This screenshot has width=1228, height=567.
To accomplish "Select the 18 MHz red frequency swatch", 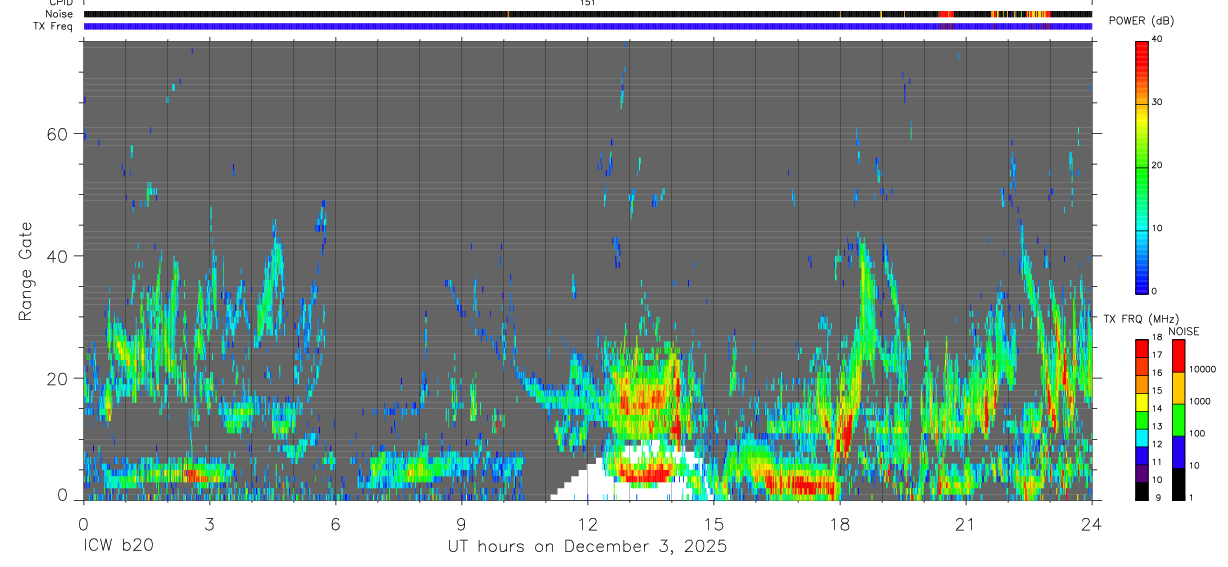I will pos(1142,345).
